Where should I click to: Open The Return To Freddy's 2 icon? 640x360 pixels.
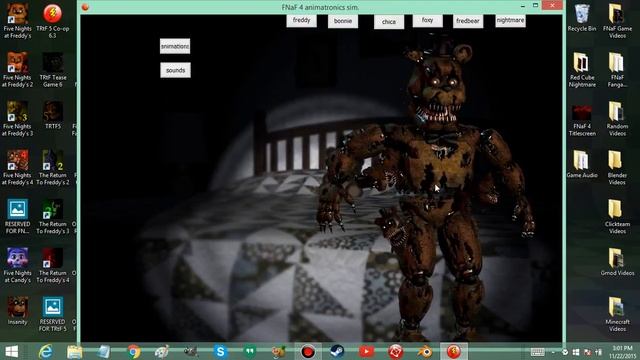[x=53, y=167]
